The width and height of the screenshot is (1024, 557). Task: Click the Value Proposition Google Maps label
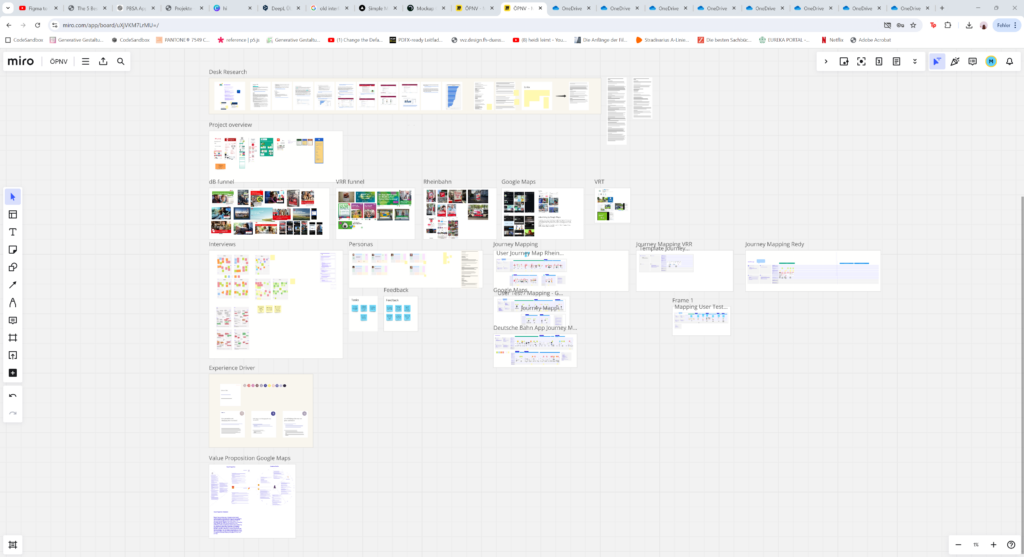[x=249, y=458]
